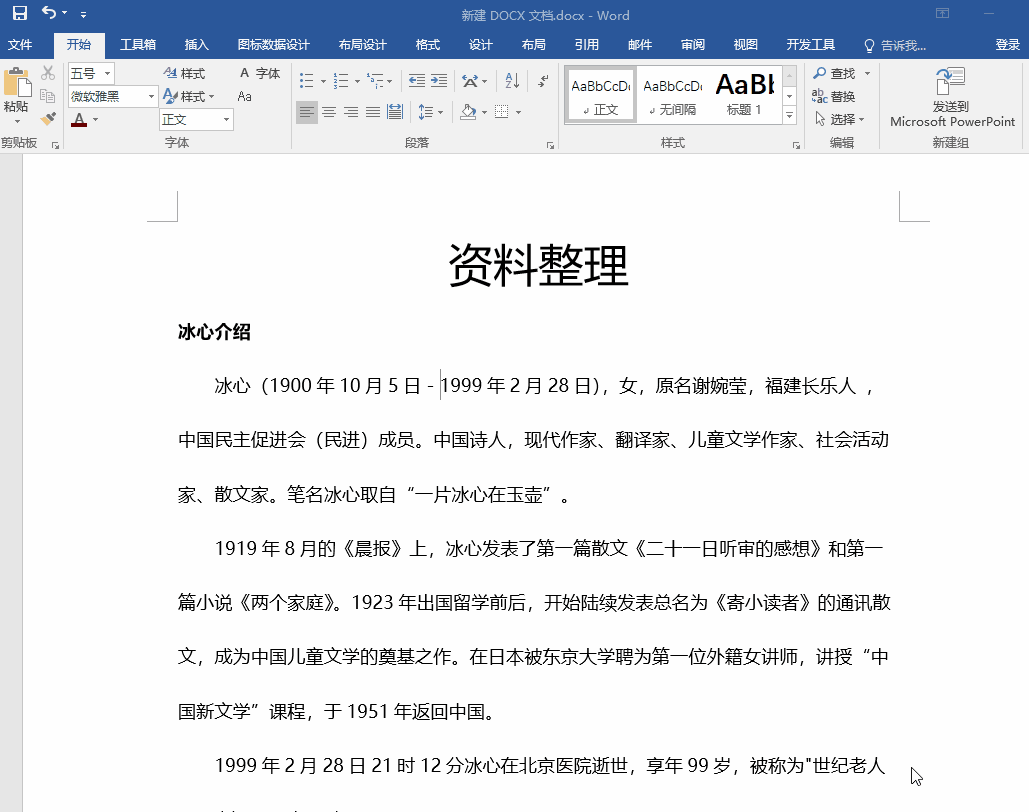Open font color dropdown arrow
This screenshot has height=812, width=1029.
pyautogui.click(x=96, y=119)
